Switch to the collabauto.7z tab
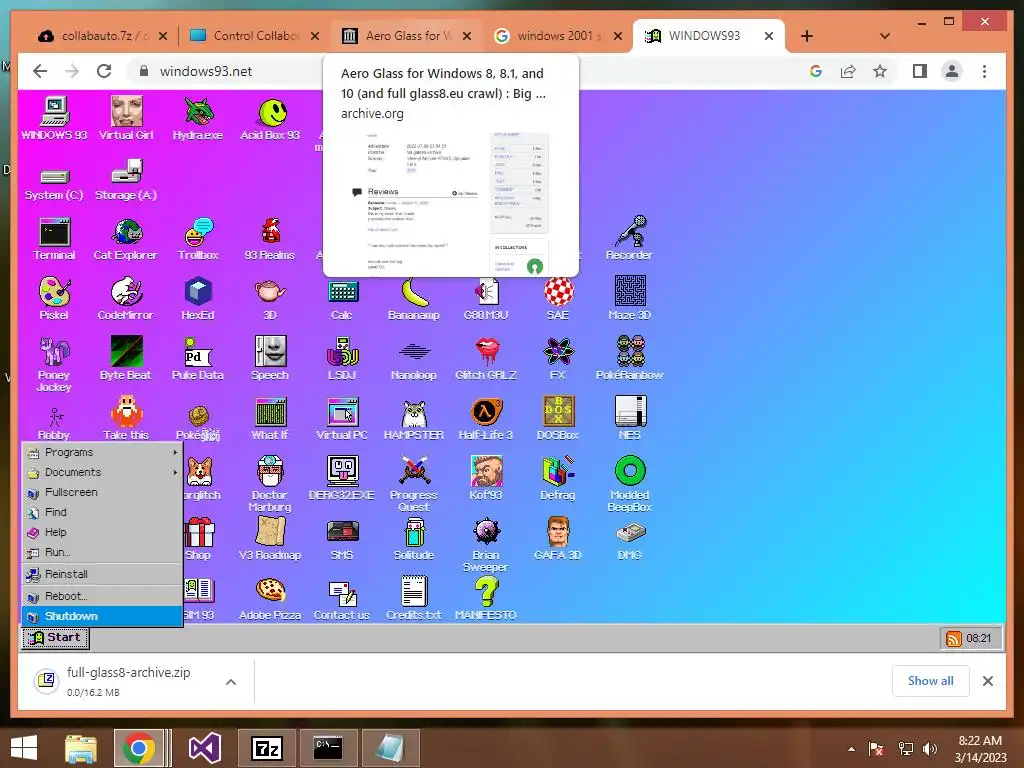The width and height of the screenshot is (1024, 768). coord(102,36)
